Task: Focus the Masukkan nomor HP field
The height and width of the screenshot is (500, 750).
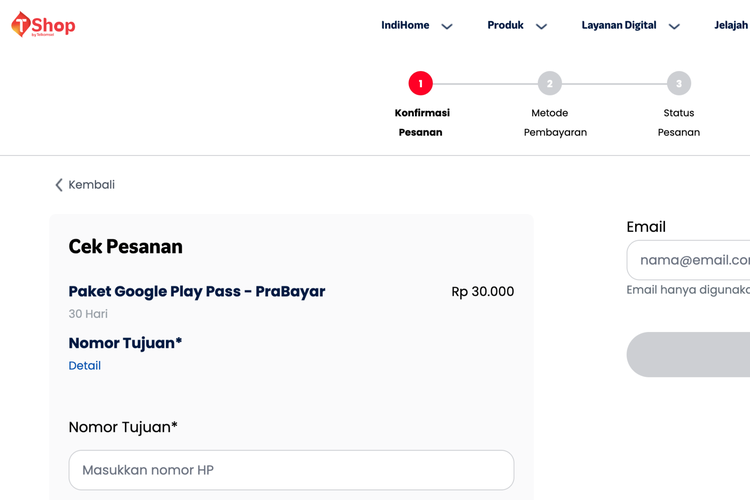Action: pyautogui.click(x=291, y=470)
